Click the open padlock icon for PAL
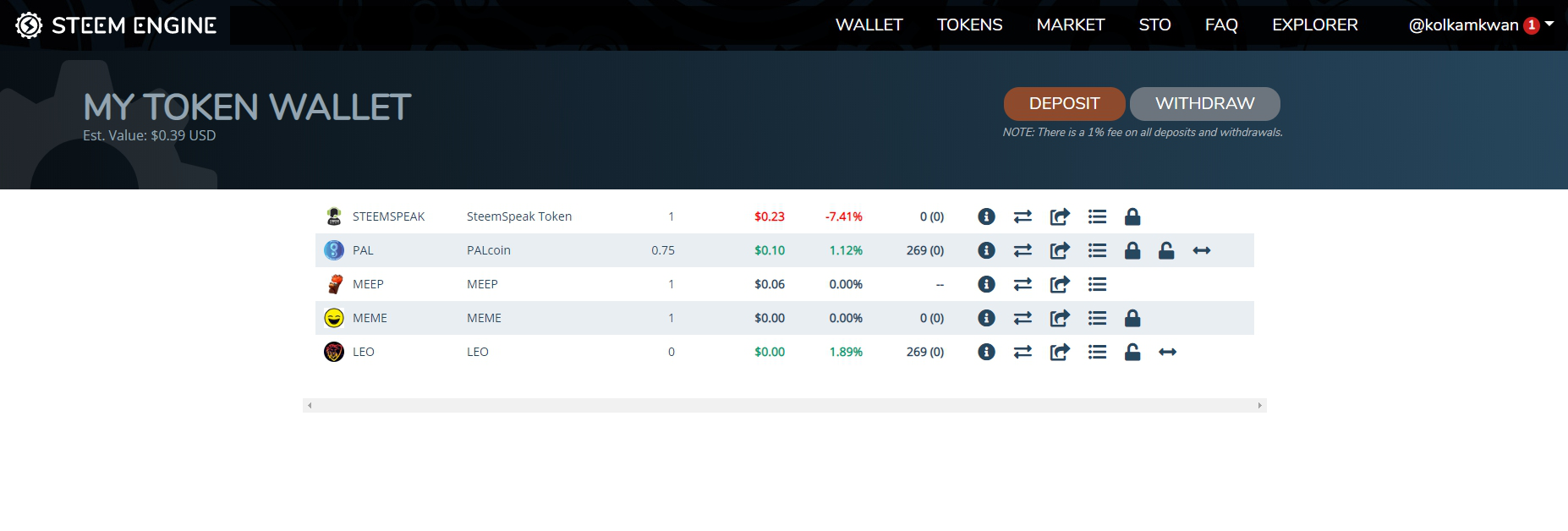Viewport: 1568px width, 531px height. click(1166, 250)
